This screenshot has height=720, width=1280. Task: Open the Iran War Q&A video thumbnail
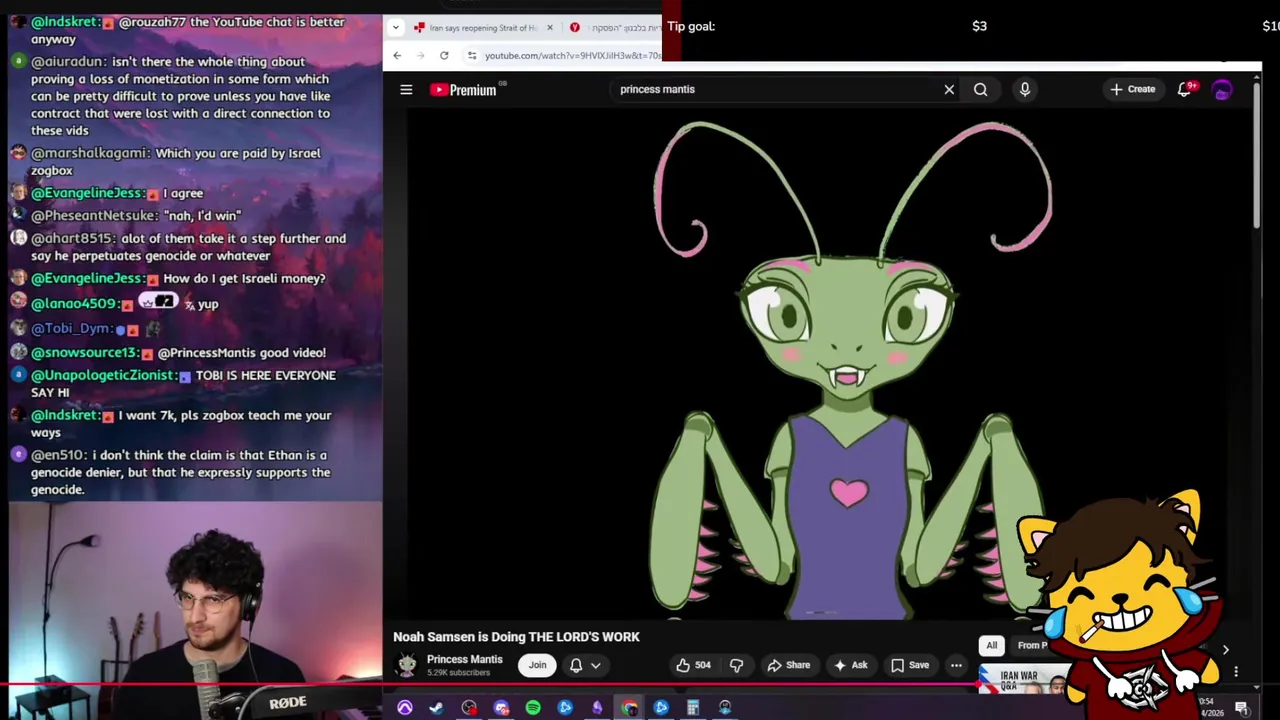[x=1025, y=680]
